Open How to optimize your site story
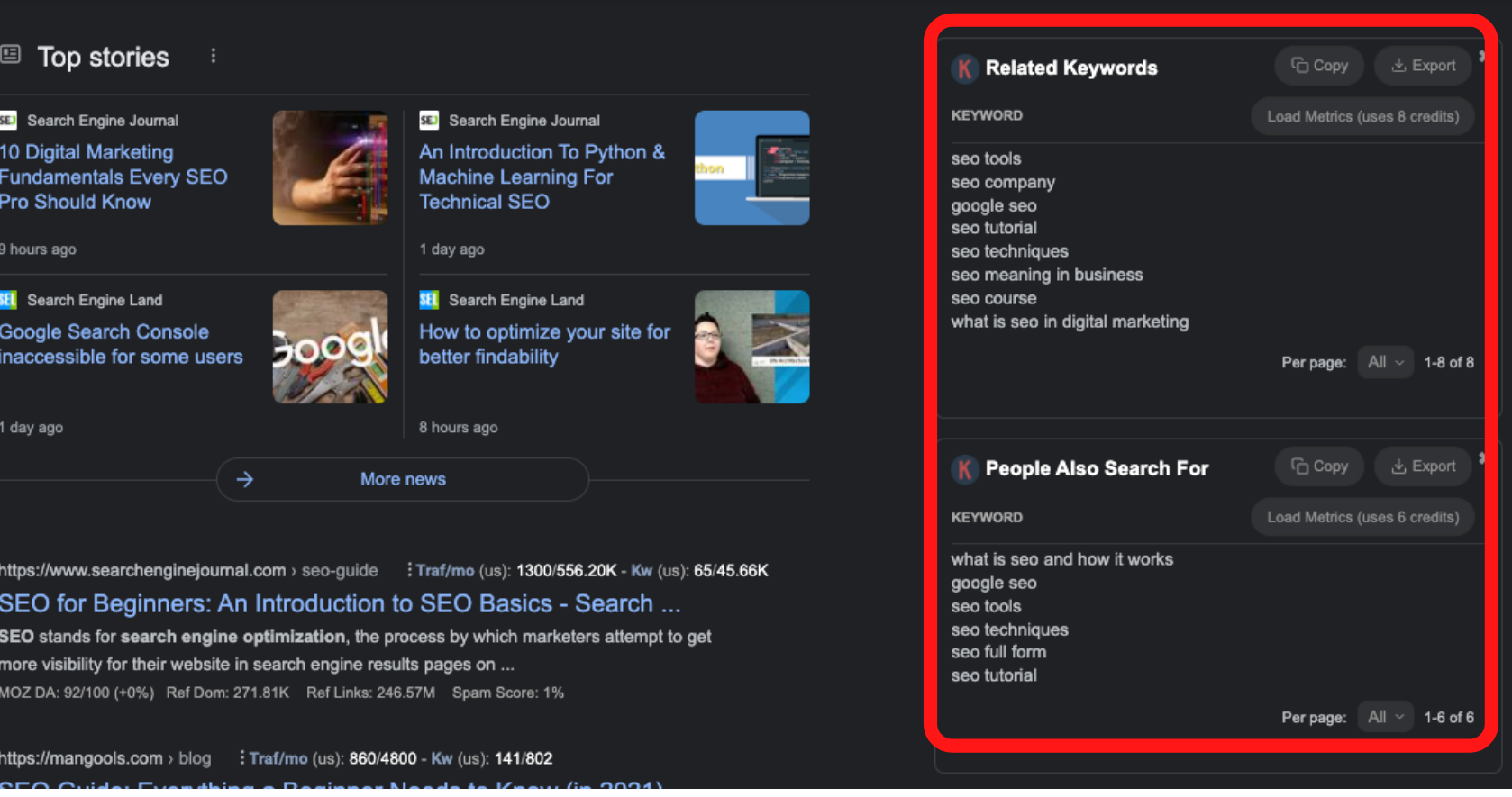The width and height of the screenshot is (1512, 797). (544, 345)
